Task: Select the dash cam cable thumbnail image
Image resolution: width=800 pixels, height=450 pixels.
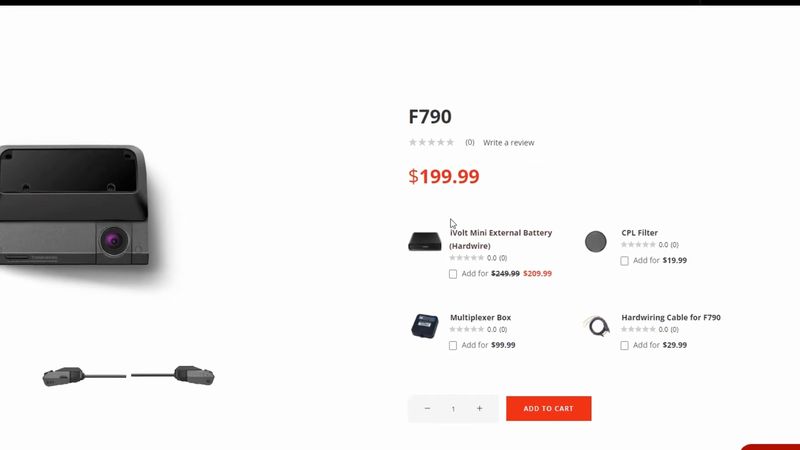Action: point(128,376)
